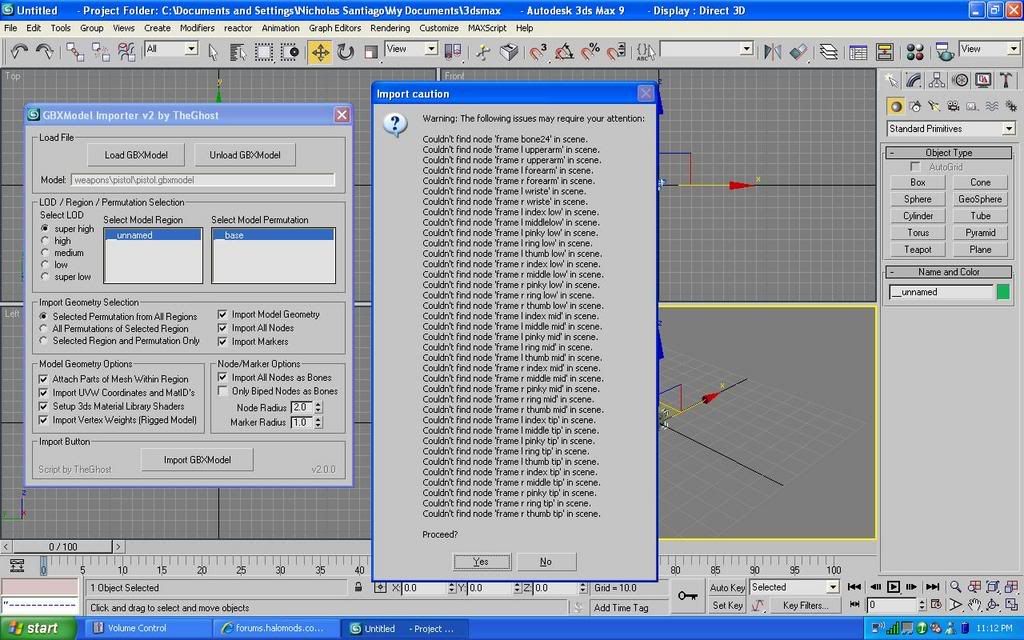Activate the Select and Link tool
Screen dimensions: 1024x640
point(74,52)
